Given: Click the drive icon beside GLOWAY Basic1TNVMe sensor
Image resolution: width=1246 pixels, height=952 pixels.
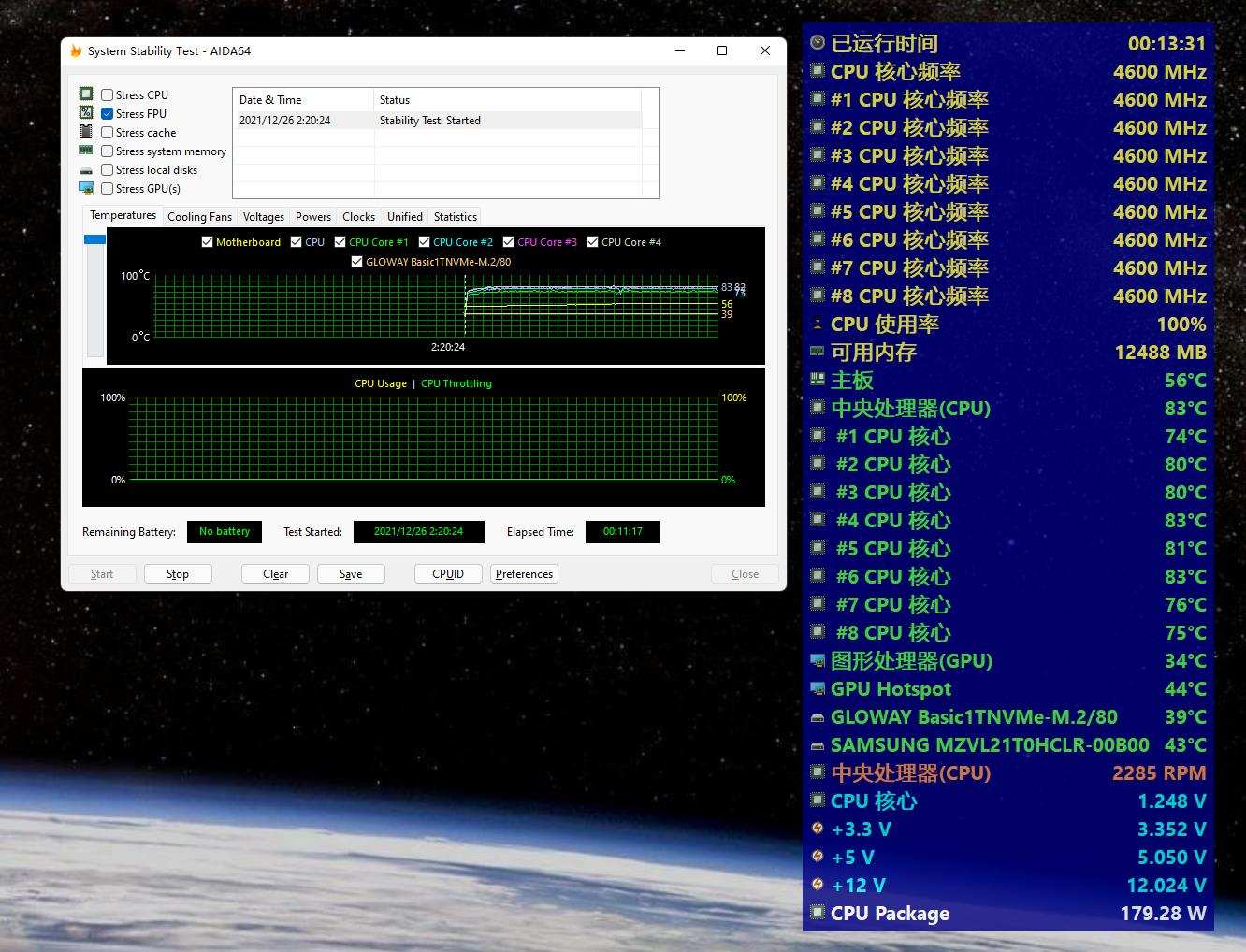Looking at the screenshot, I should tap(818, 717).
